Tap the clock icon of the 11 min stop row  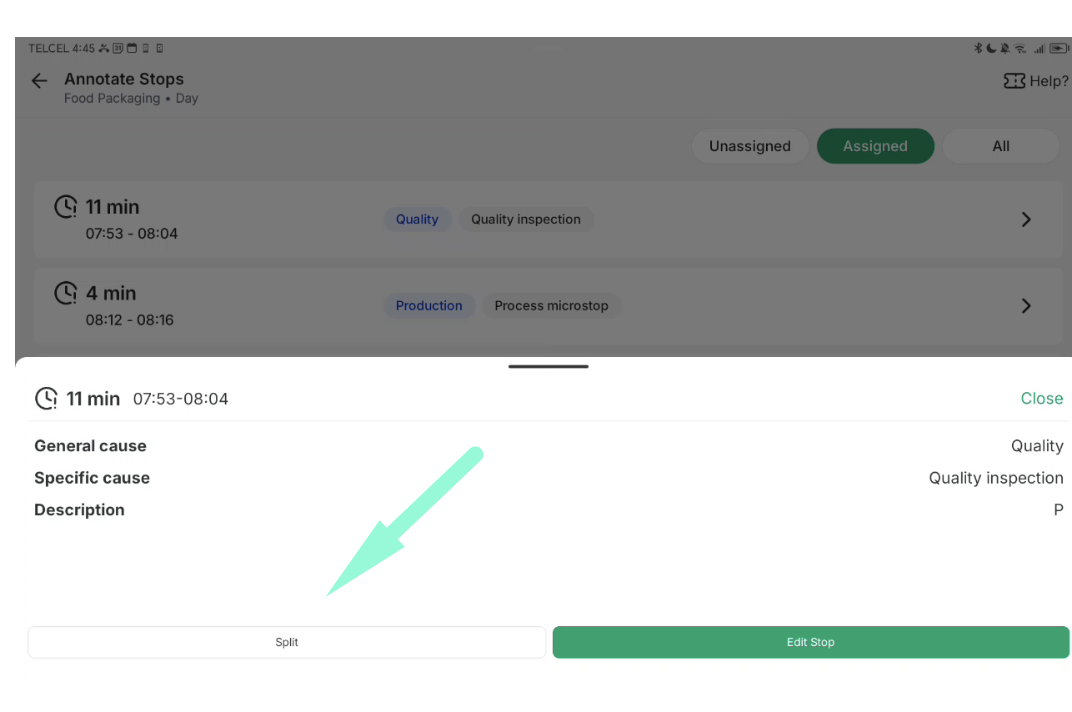coord(66,207)
